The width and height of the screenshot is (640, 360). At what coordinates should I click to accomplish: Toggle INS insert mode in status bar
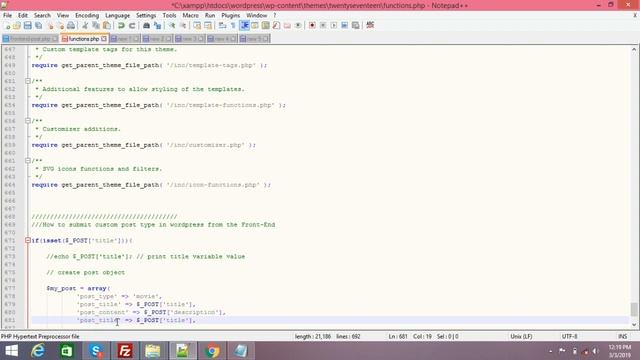click(622, 336)
